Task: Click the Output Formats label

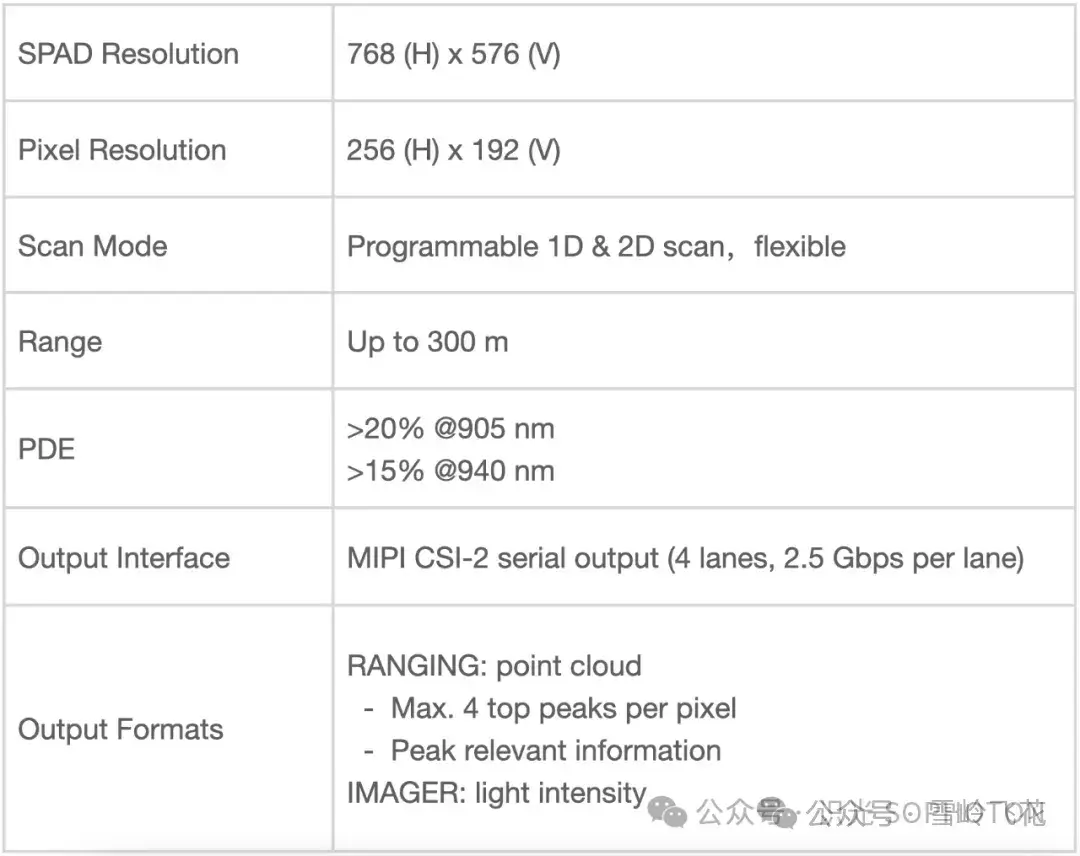Action: pyautogui.click(x=120, y=729)
